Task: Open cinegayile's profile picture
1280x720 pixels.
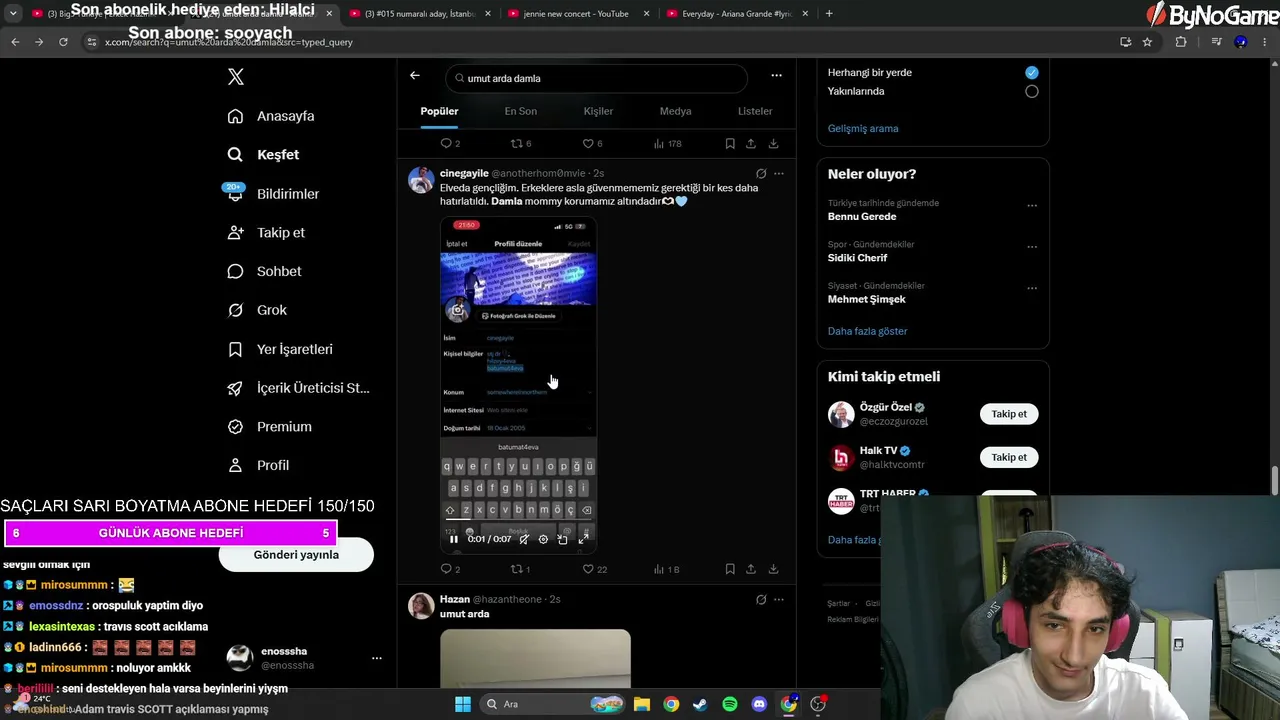Action: click(x=421, y=180)
